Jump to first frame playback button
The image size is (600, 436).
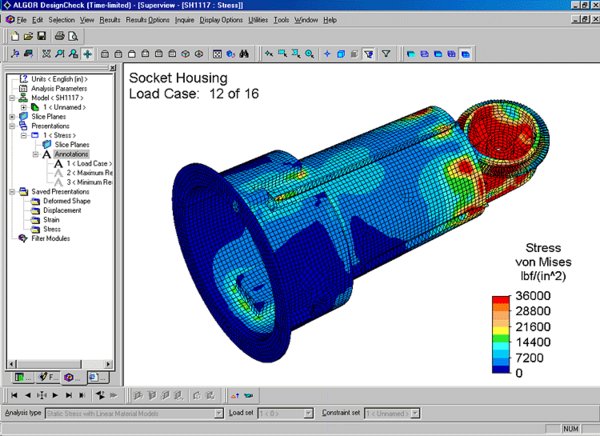point(12,396)
